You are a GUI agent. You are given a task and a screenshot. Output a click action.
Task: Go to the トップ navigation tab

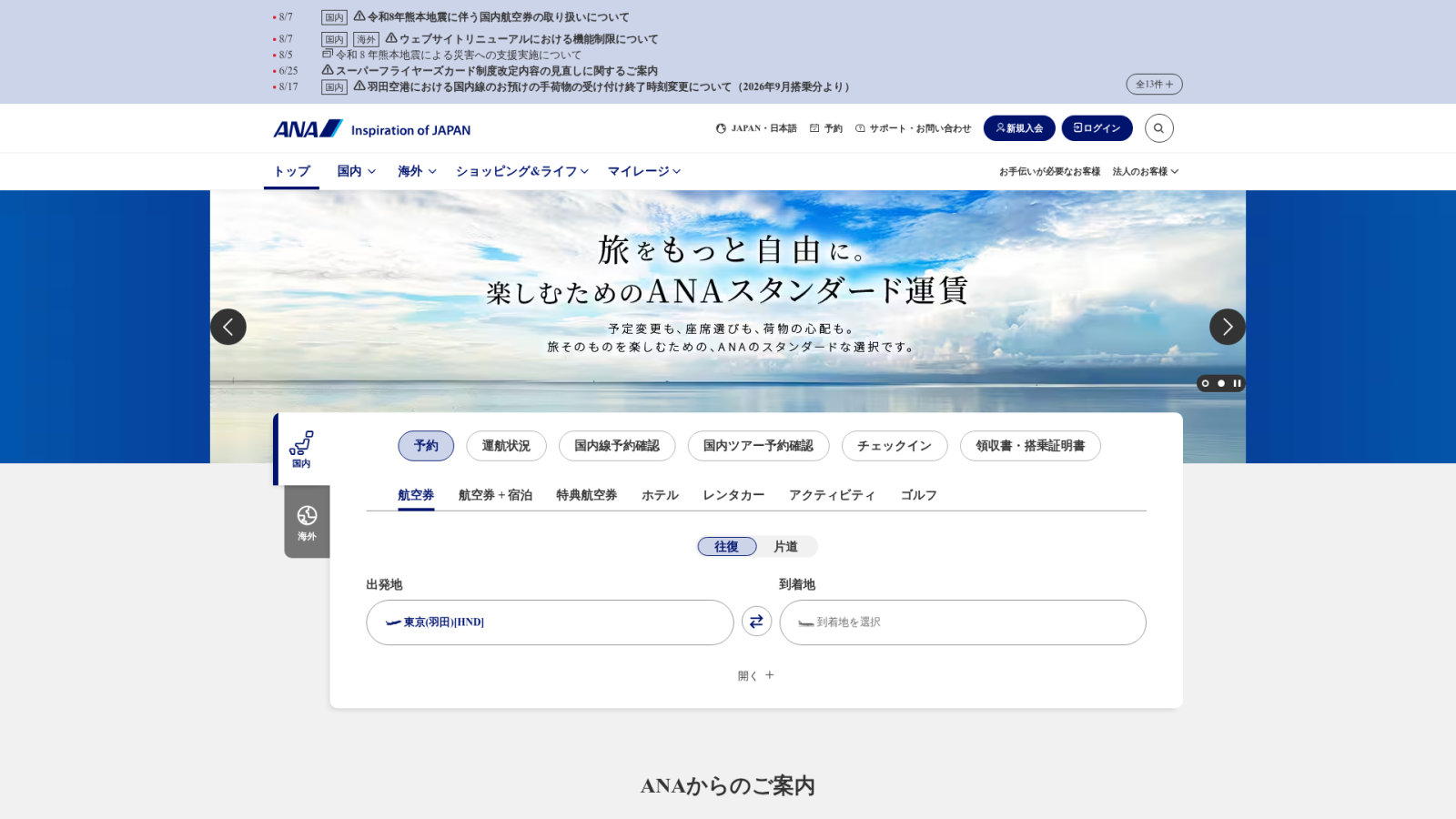click(x=292, y=171)
